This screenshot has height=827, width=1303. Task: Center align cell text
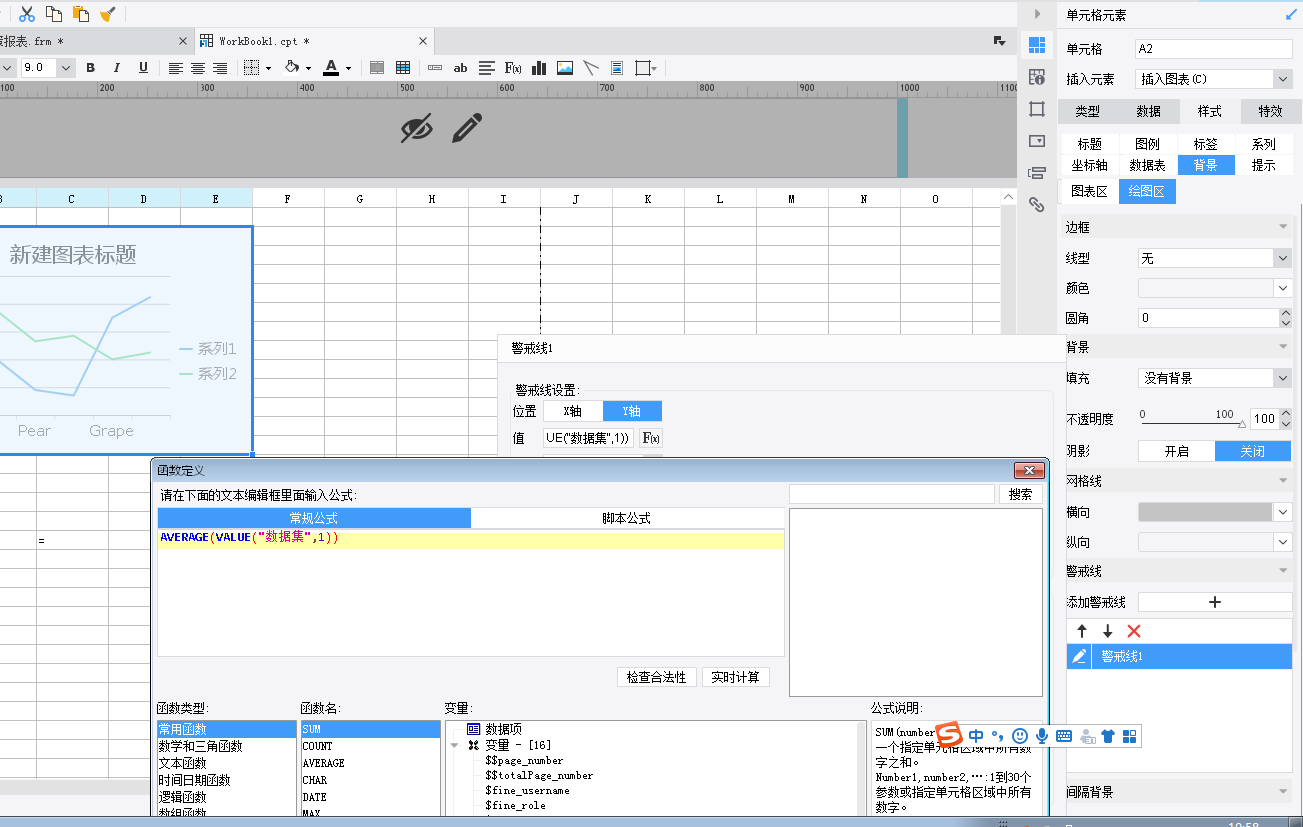tap(198, 68)
